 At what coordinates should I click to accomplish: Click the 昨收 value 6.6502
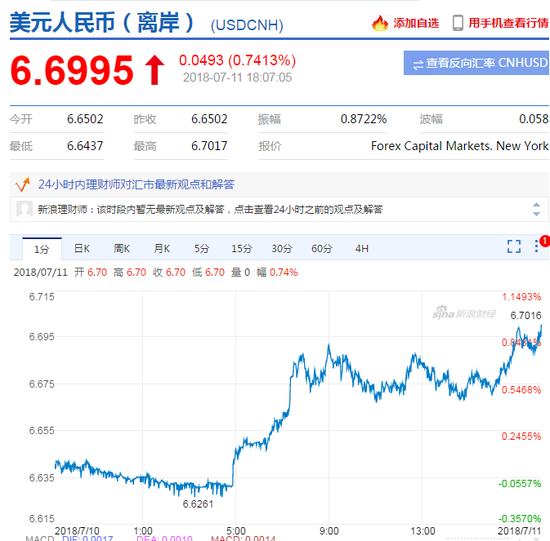point(209,119)
